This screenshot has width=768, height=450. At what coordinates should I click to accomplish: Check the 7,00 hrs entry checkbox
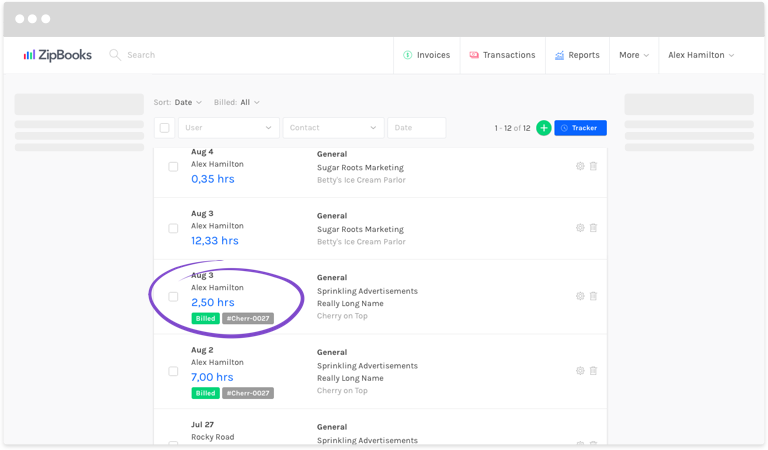pyautogui.click(x=173, y=371)
